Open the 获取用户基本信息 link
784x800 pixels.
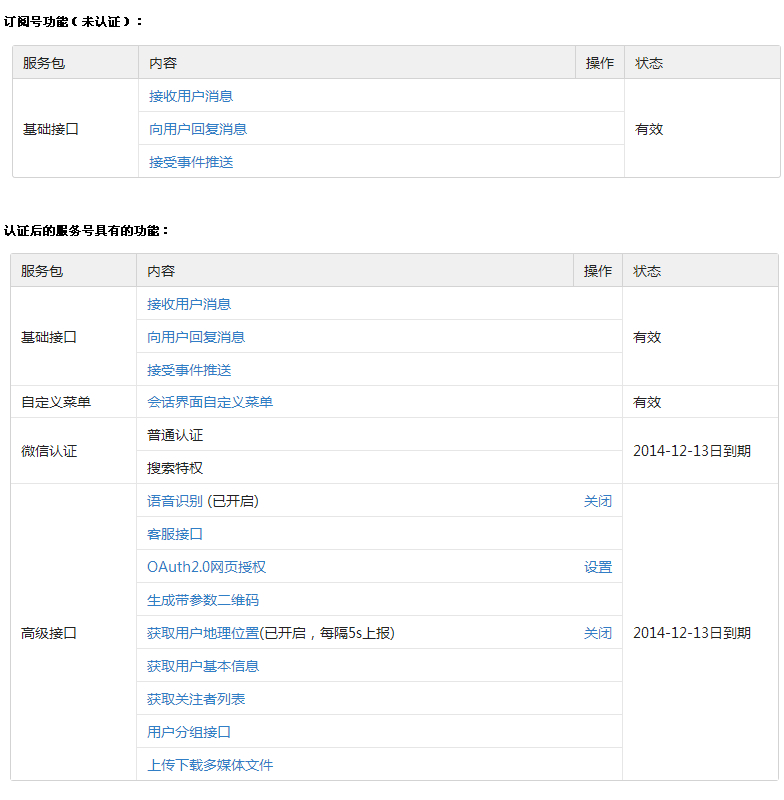pos(203,666)
